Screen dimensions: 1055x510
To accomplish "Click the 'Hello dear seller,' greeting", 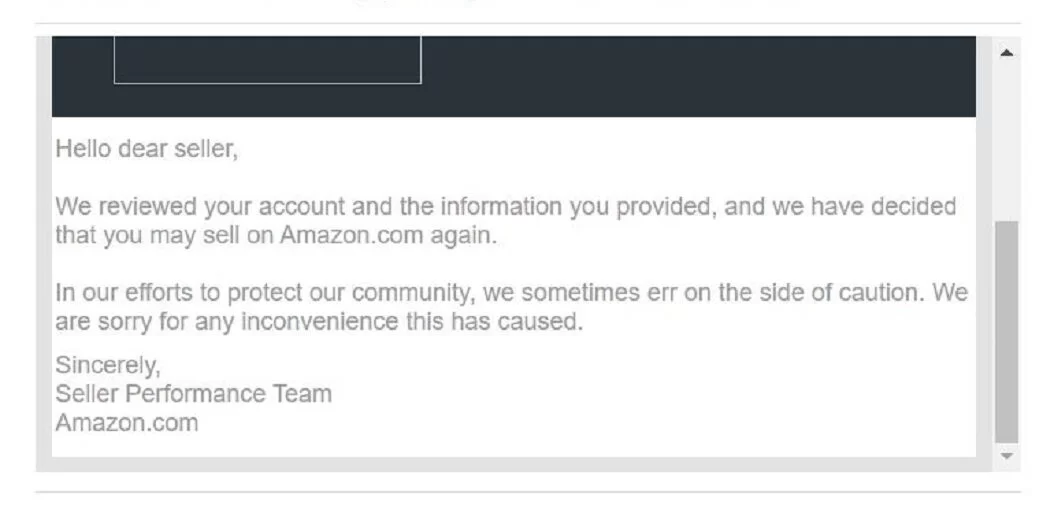I will click(147, 148).
